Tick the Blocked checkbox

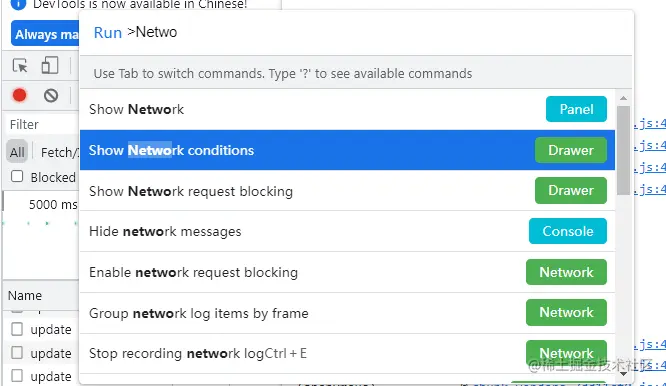click(x=17, y=176)
